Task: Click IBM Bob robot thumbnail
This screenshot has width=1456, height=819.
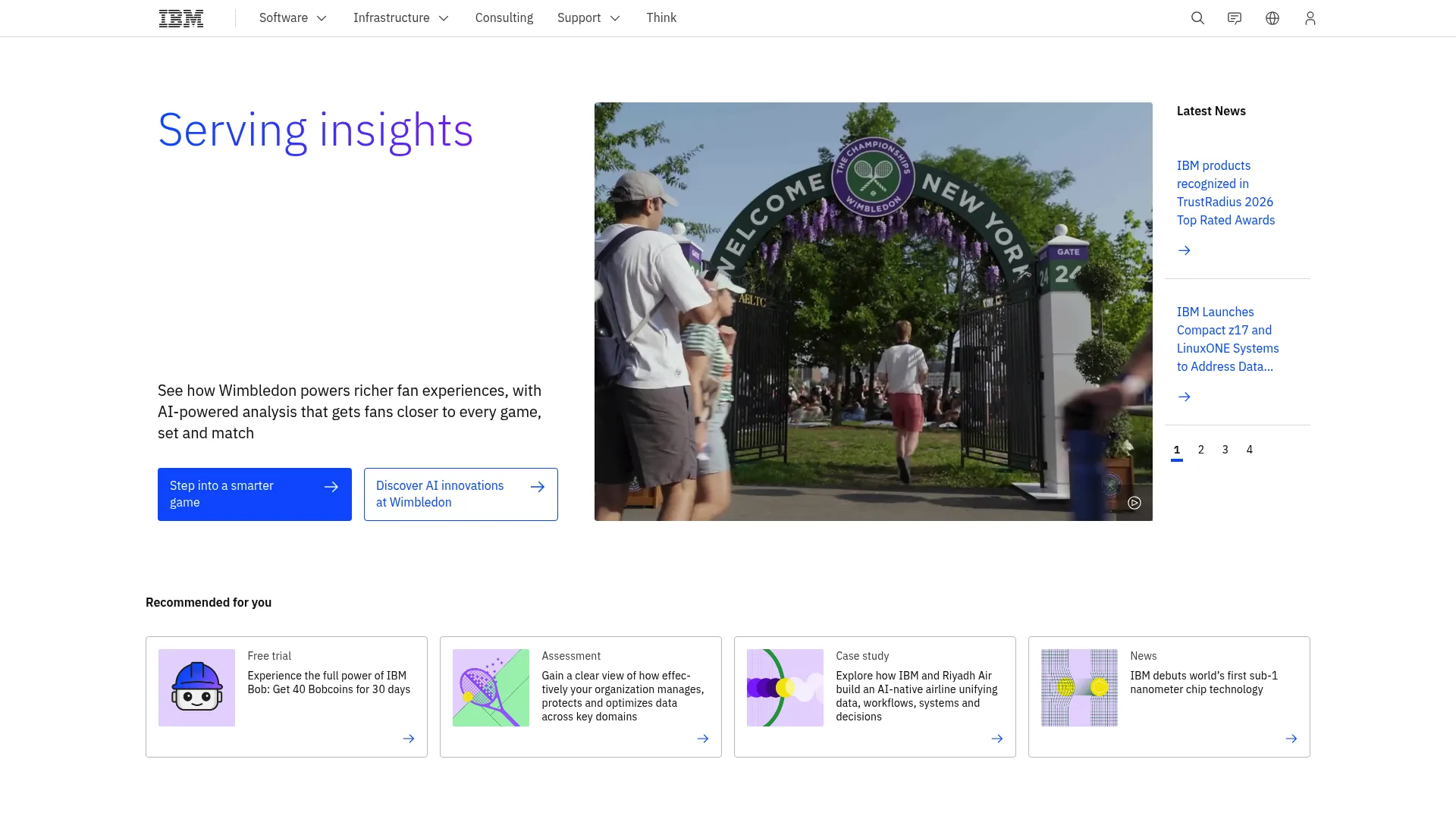Action: tap(196, 688)
